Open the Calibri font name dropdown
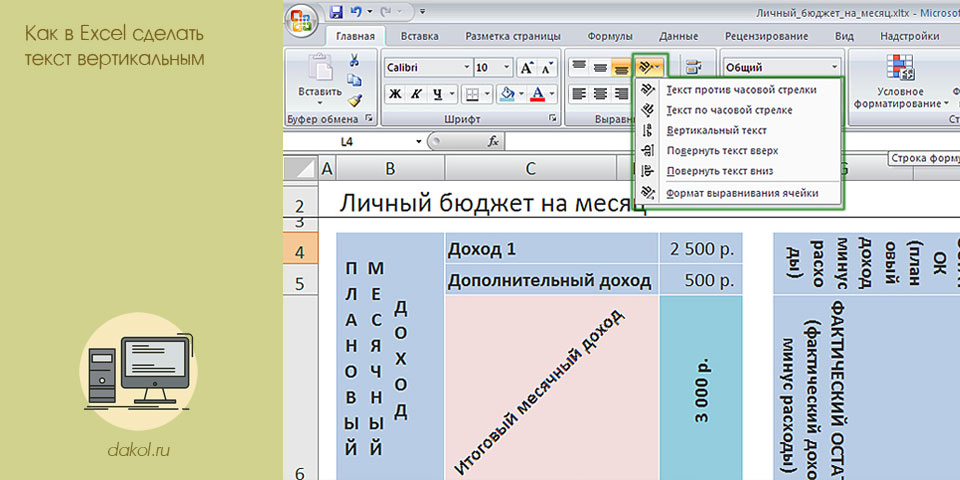This screenshot has width=960, height=480. click(x=467, y=67)
